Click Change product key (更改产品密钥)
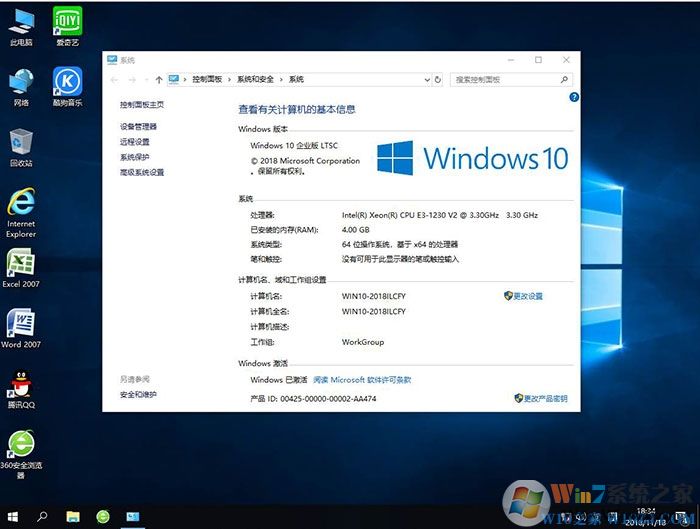The image size is (700, 529). click(544, 398)
